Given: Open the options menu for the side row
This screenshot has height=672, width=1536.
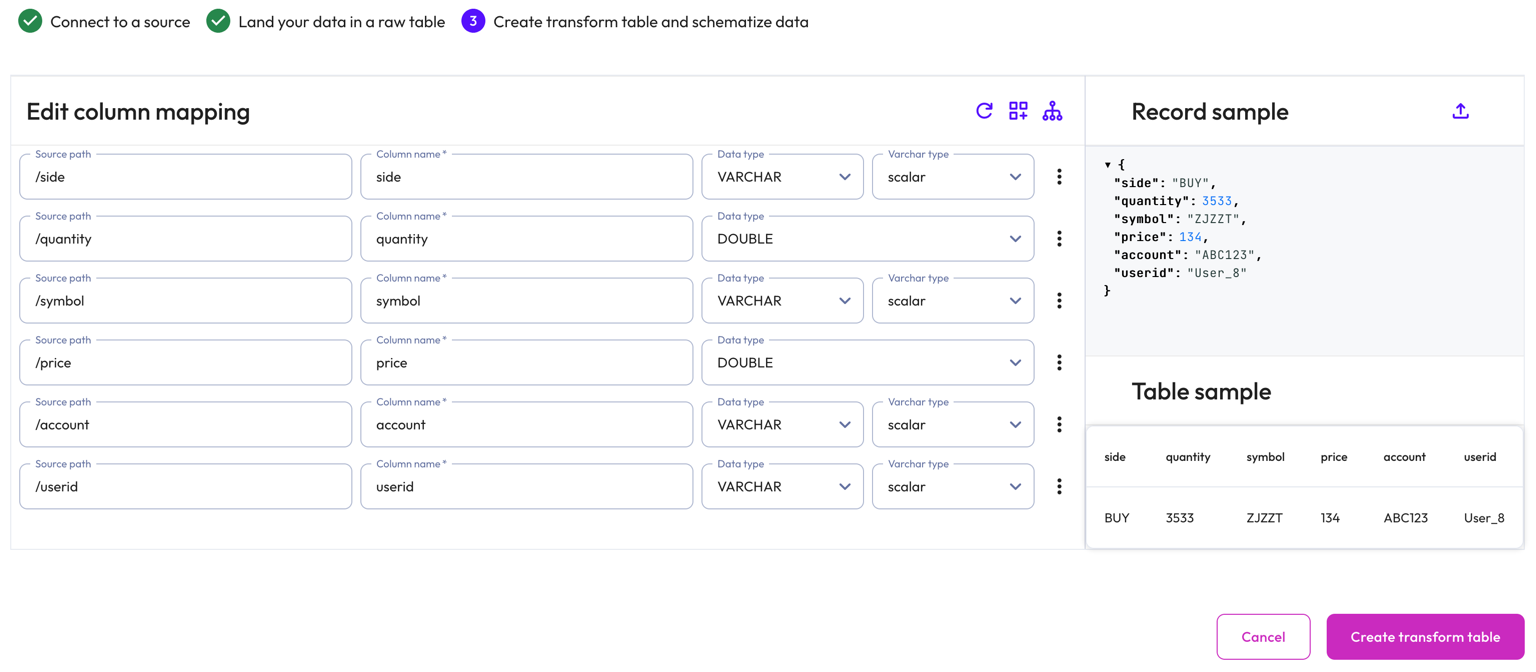Looking at the screenshot, I should (1059, 176).
